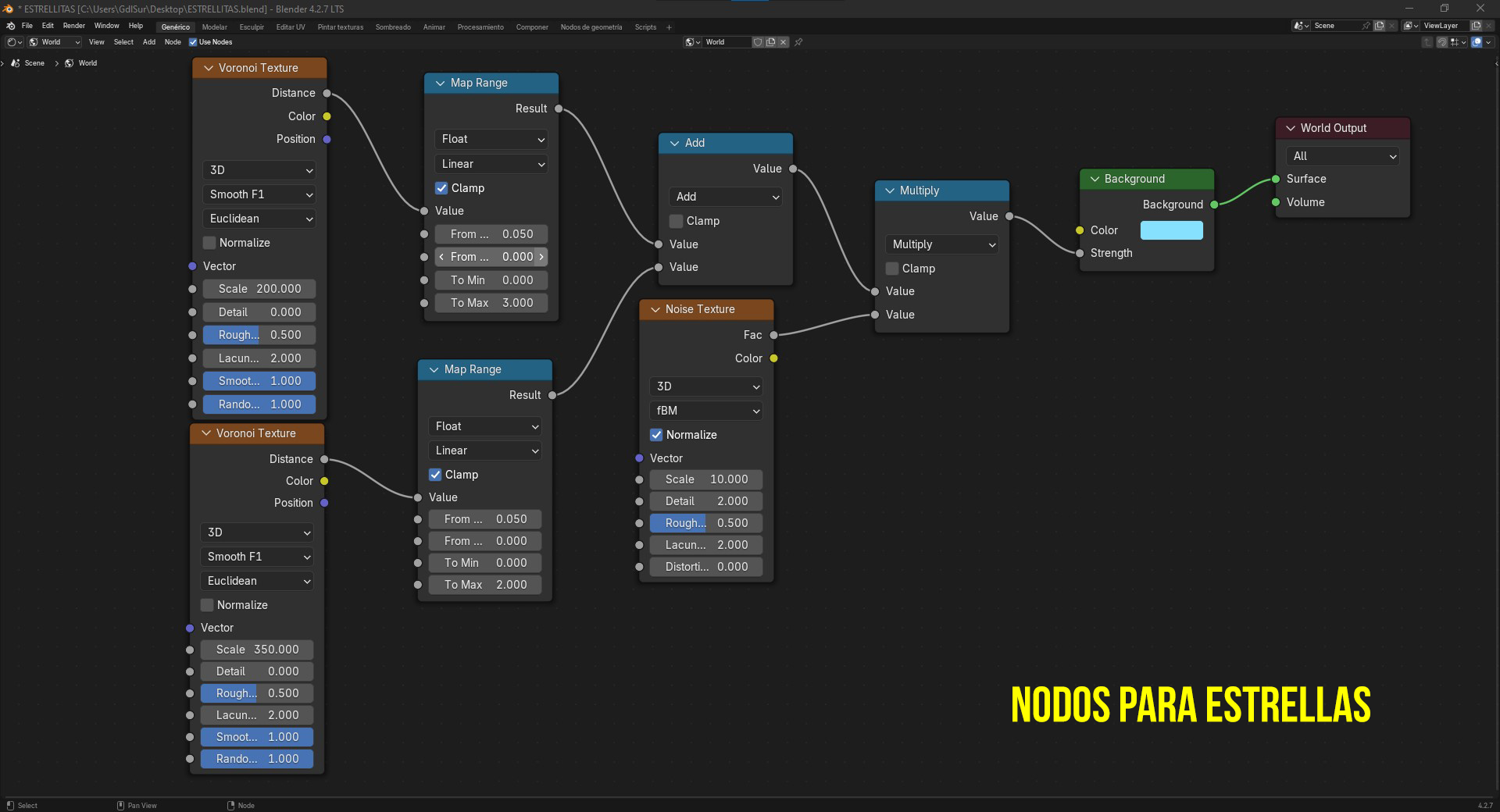Uncheck Normalize on the Noise Texture node

(x=656, y=435)
